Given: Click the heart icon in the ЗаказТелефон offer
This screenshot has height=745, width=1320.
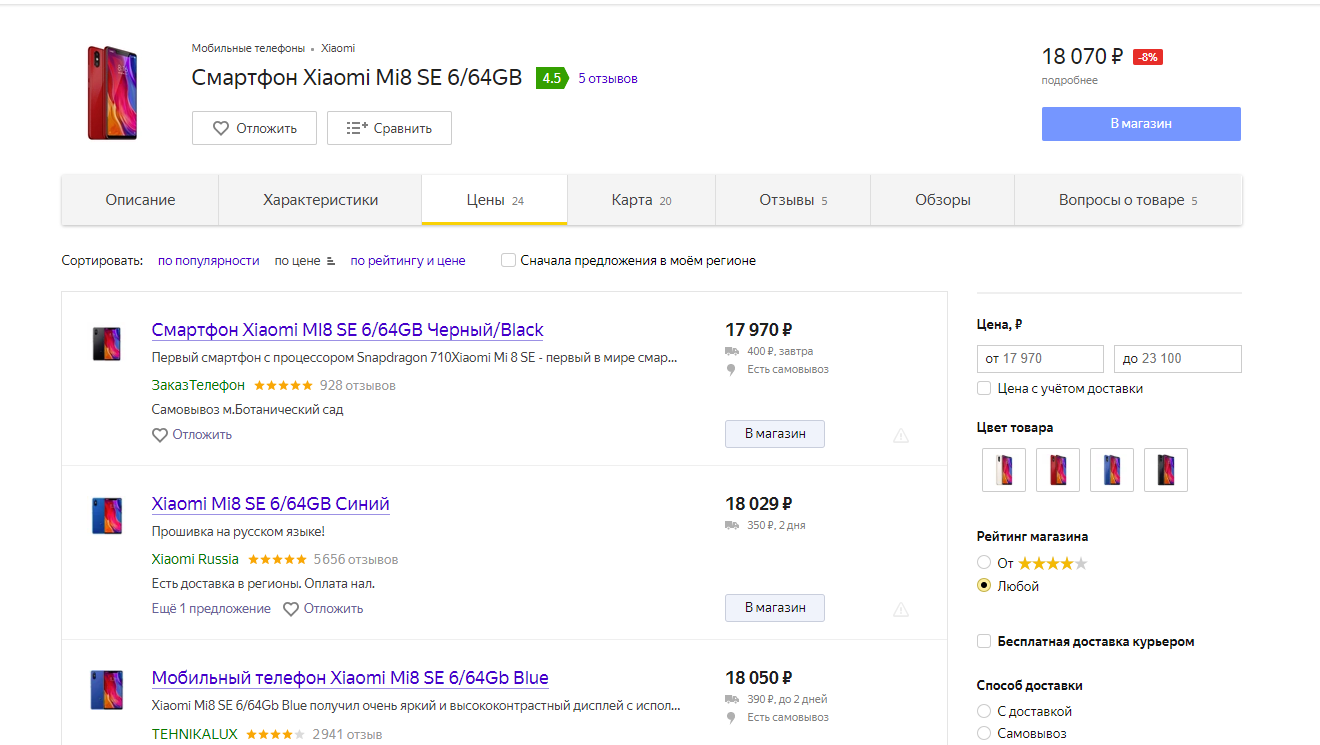Looking at the screenshot, I should pyautogui.click(x=160, y=435).
